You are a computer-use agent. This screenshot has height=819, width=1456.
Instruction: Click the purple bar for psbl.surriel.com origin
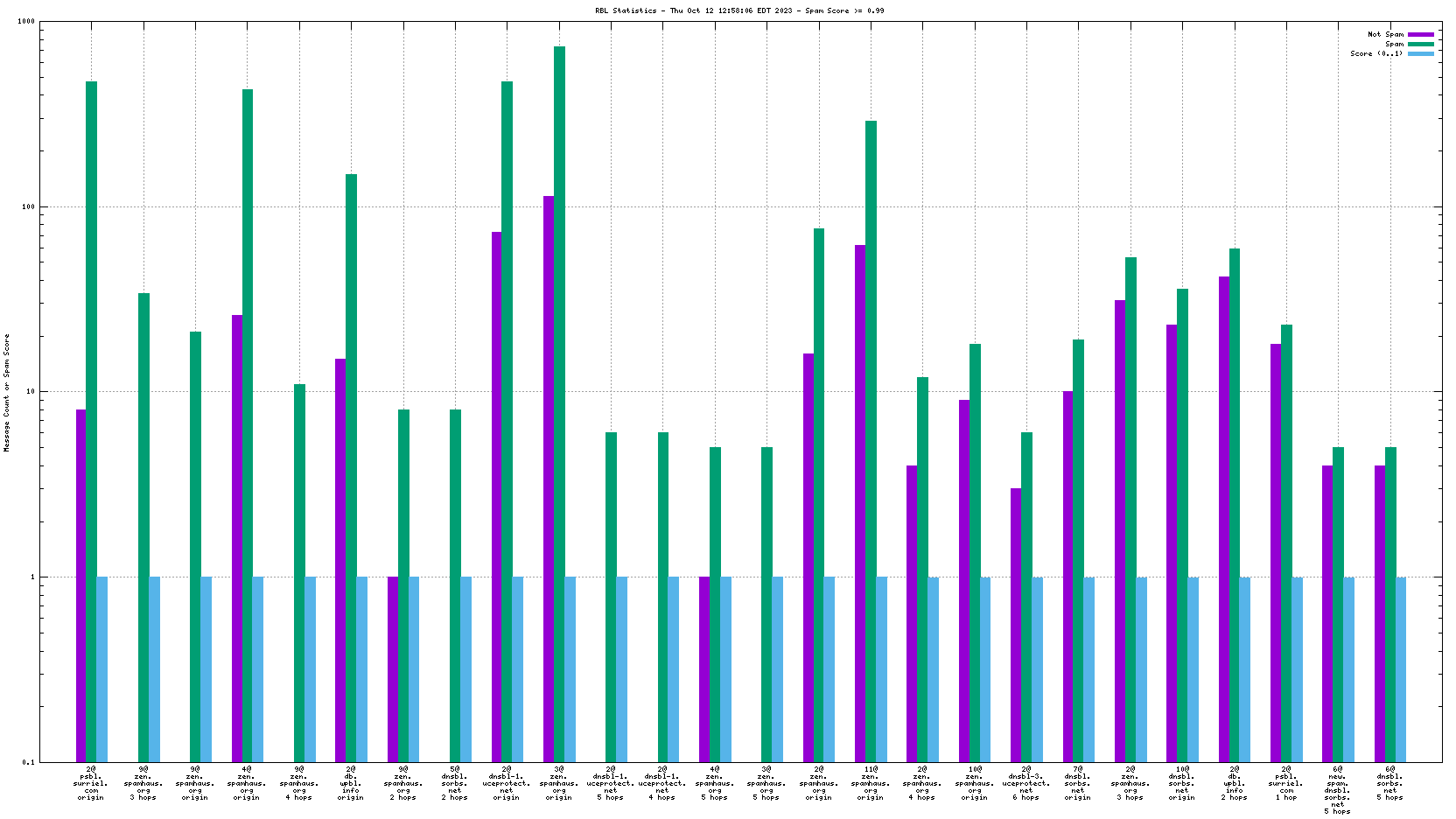[80, 584]
